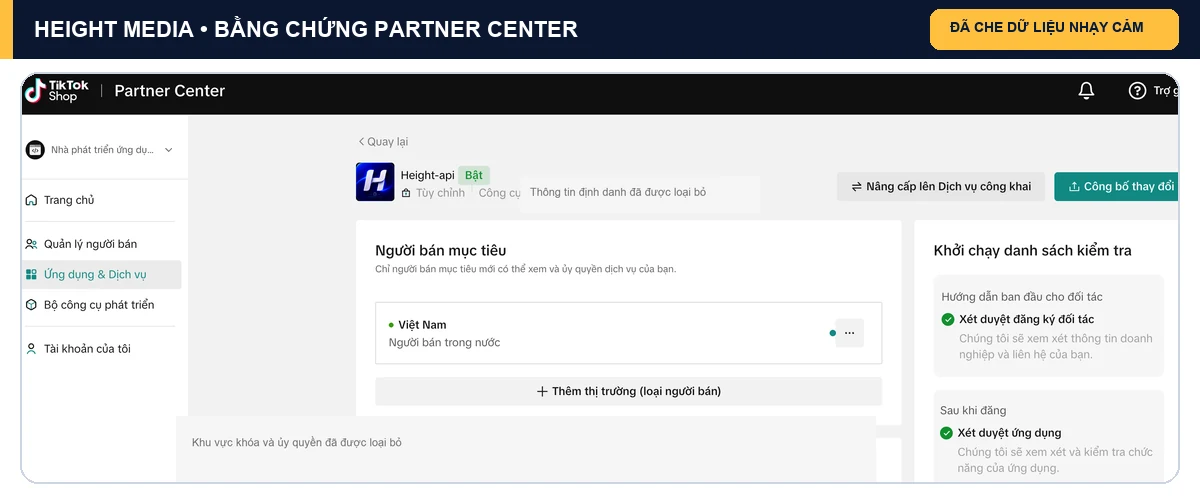1200x500 pixels.
Task: Click the Height-api app name
Action: point(427,175)
